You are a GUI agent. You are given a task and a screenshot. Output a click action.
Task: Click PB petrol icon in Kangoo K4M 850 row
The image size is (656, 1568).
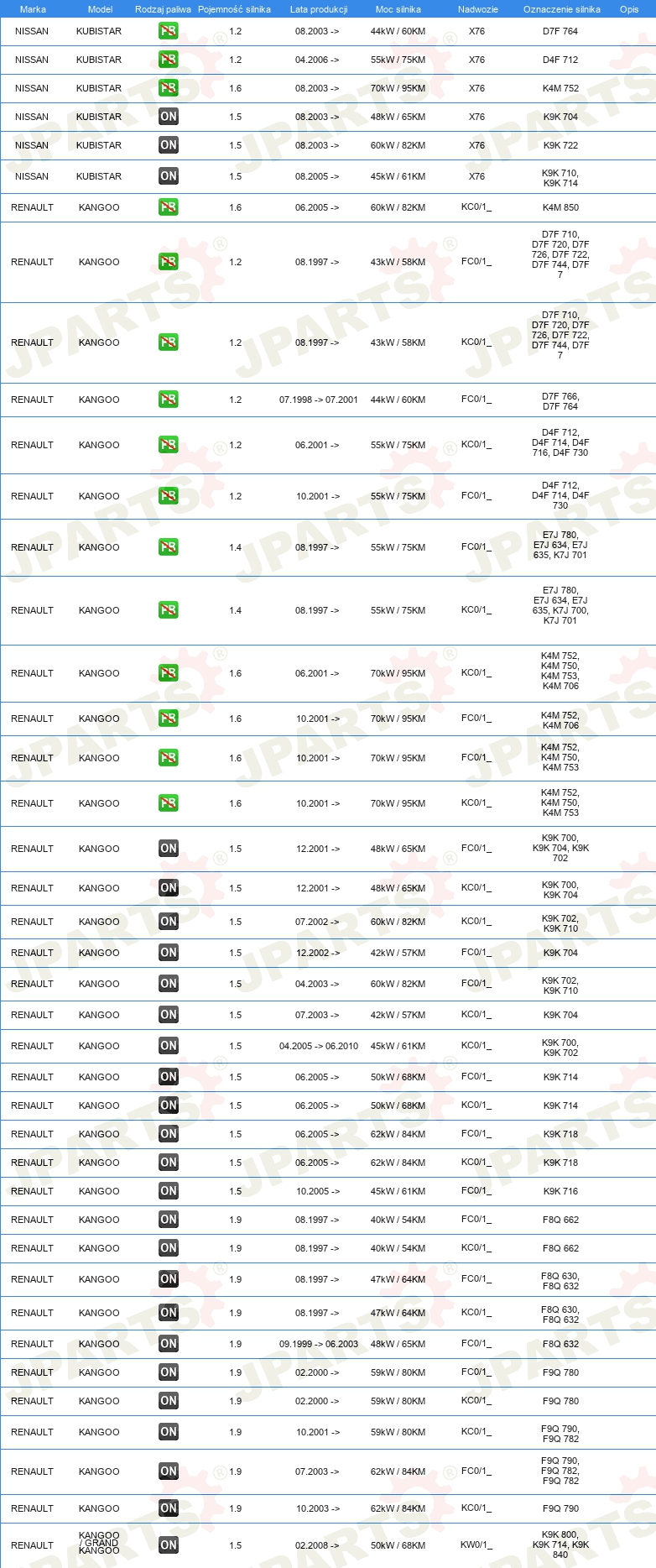tap(169, 207)
